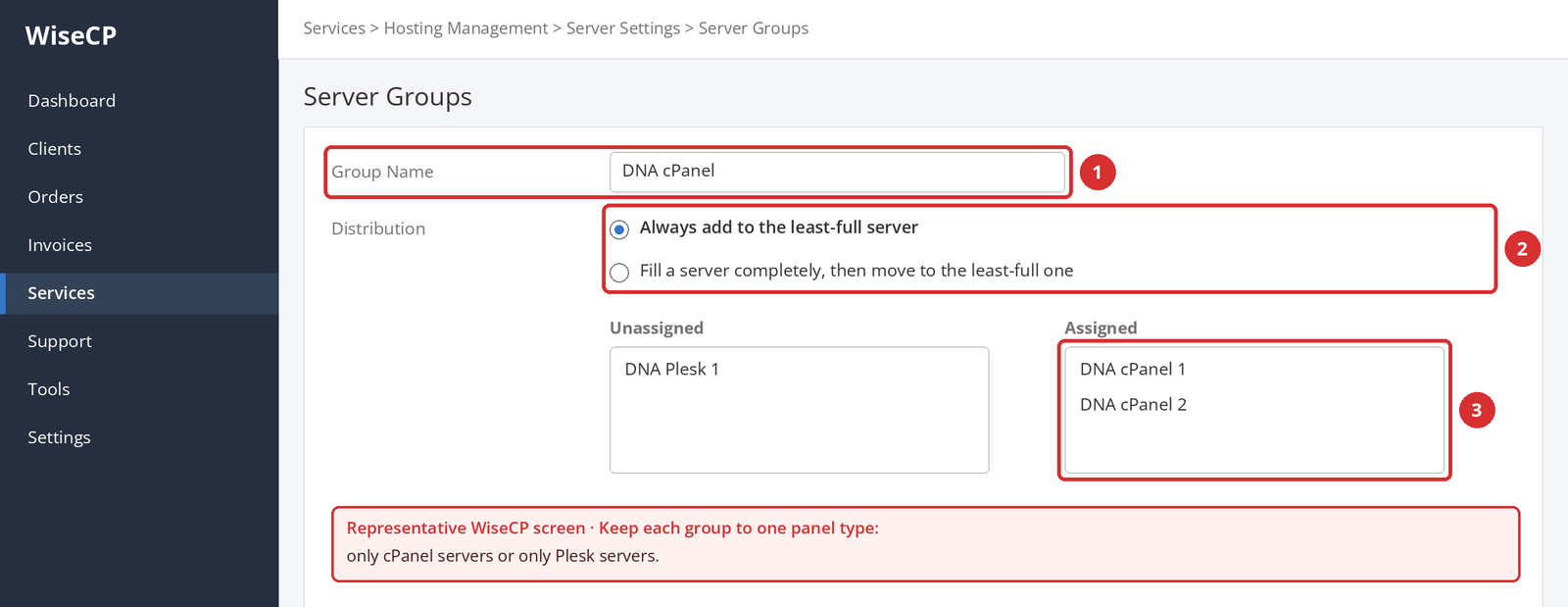Select 'Fill a server completely' radio option

pyautogui.click(x=619, y=273)
